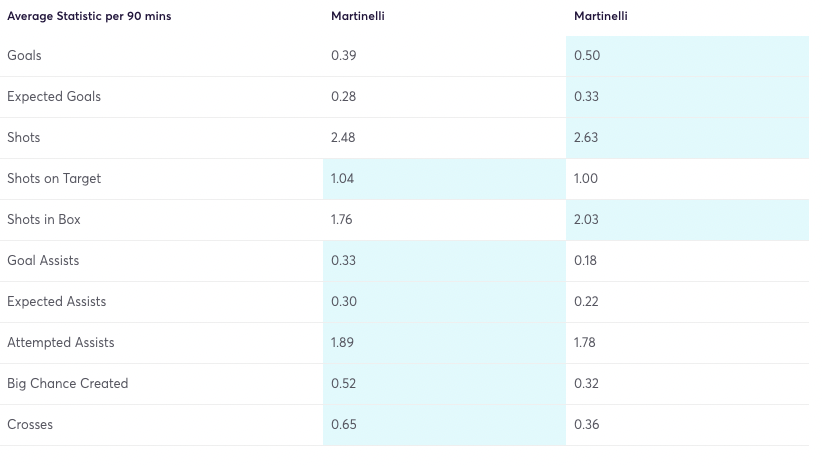
Task: Select the 0.22 expected assists value
Action: pyautogui.click(x=586, y=302)
